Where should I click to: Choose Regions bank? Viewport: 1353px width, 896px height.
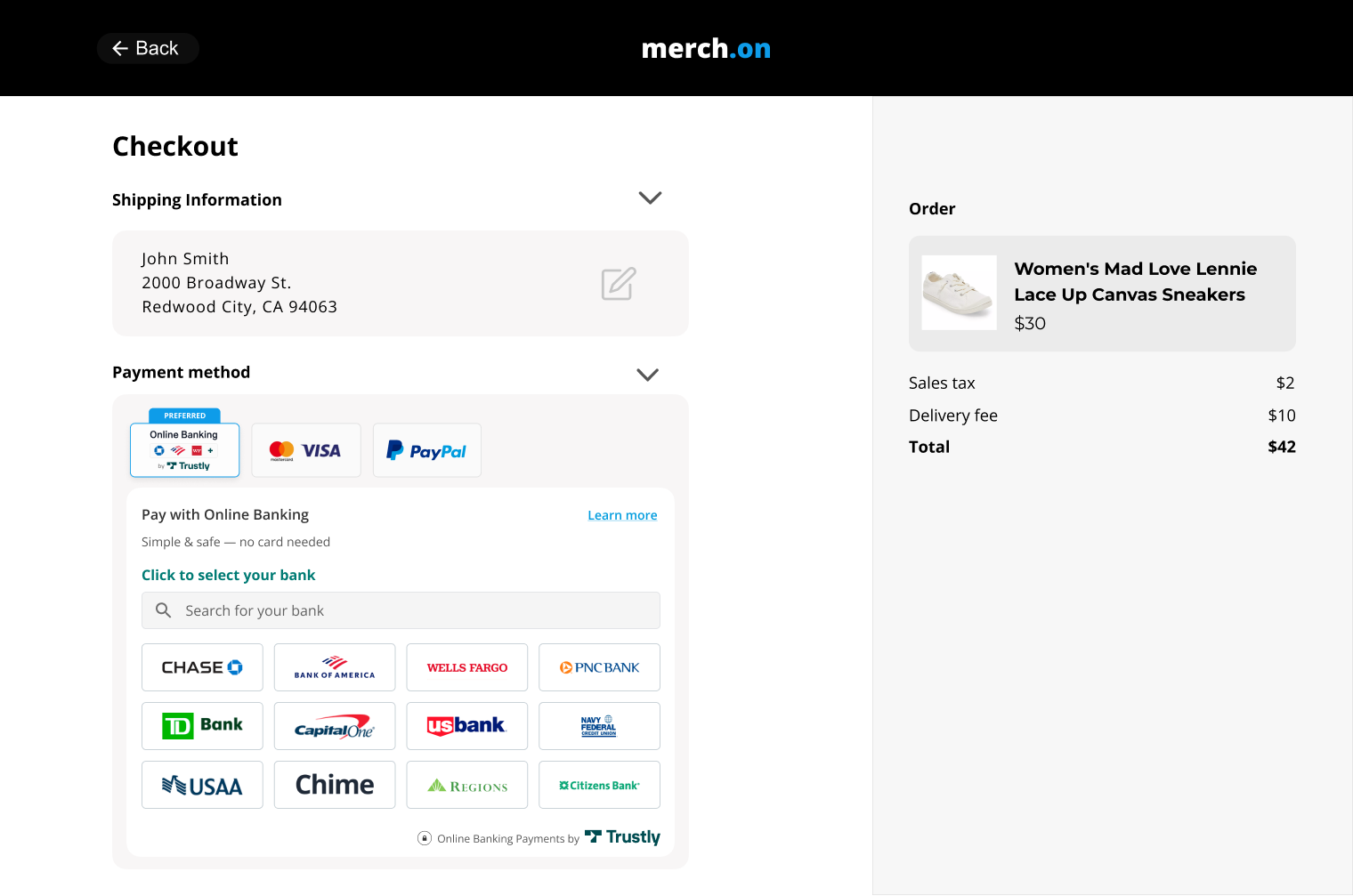point(467,785)
